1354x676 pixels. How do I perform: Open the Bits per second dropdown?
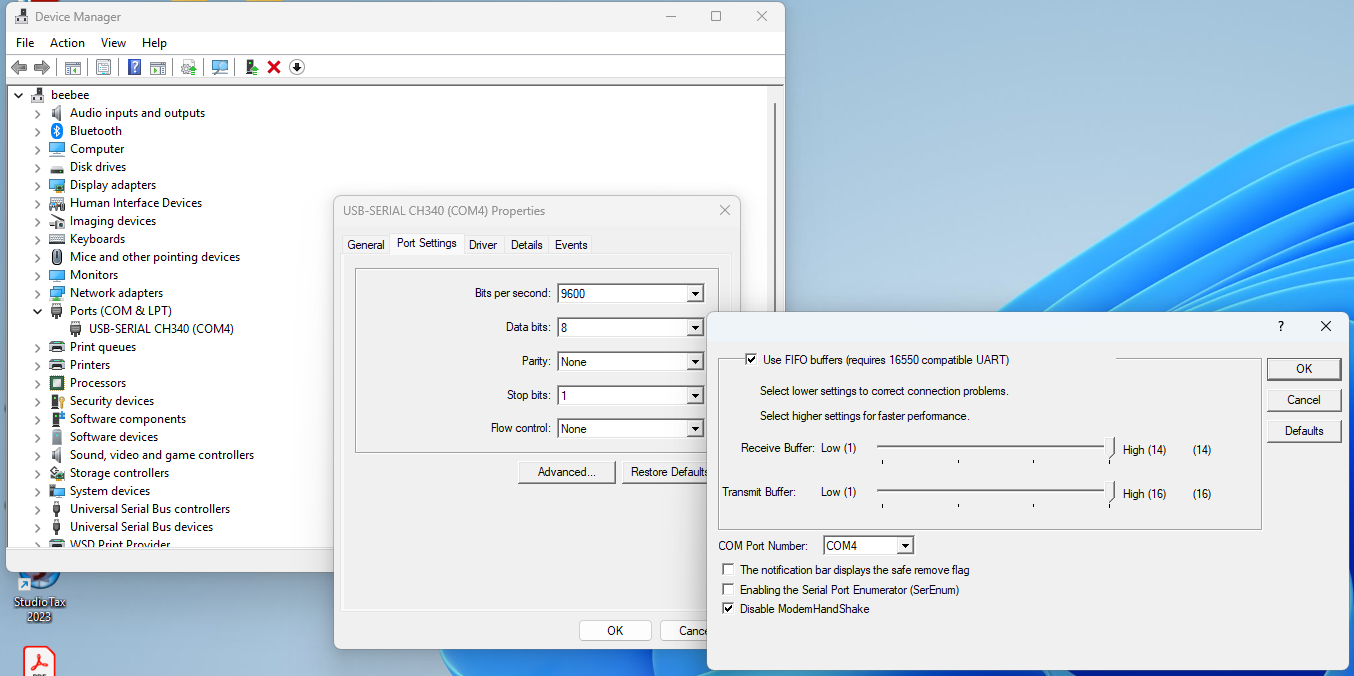(x=694, y=294)
